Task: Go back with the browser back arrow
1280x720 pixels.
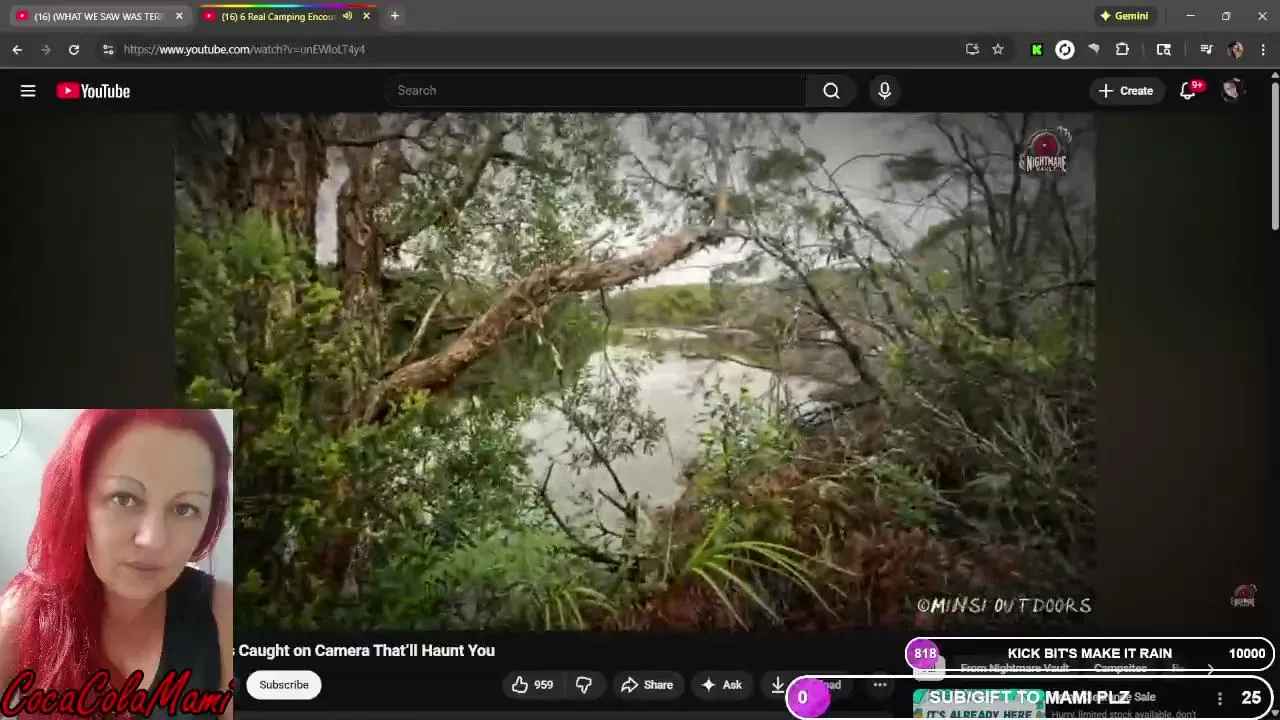Action: click(x=17, y=49)
